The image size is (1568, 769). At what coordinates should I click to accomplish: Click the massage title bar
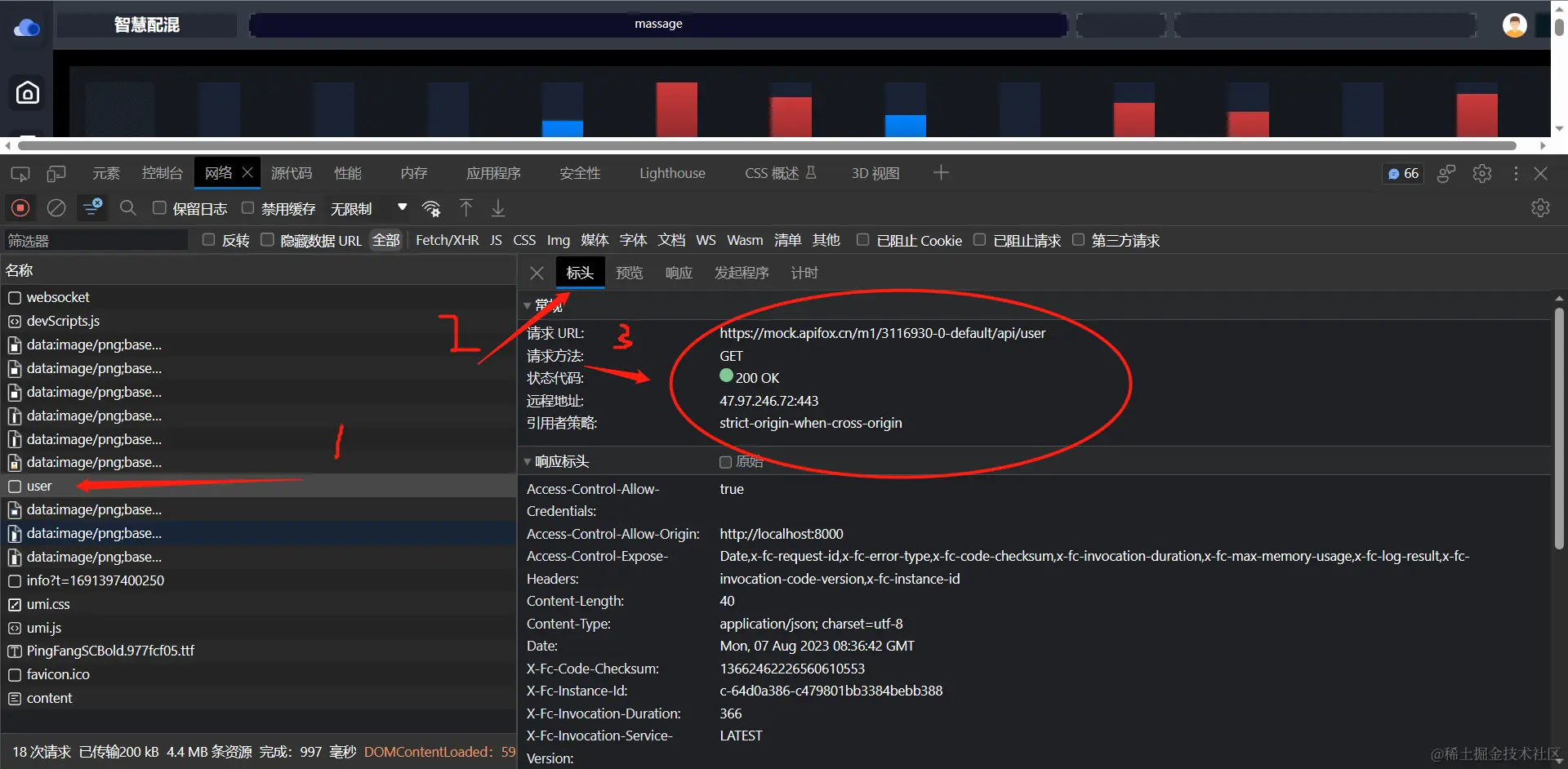point(658,24)
